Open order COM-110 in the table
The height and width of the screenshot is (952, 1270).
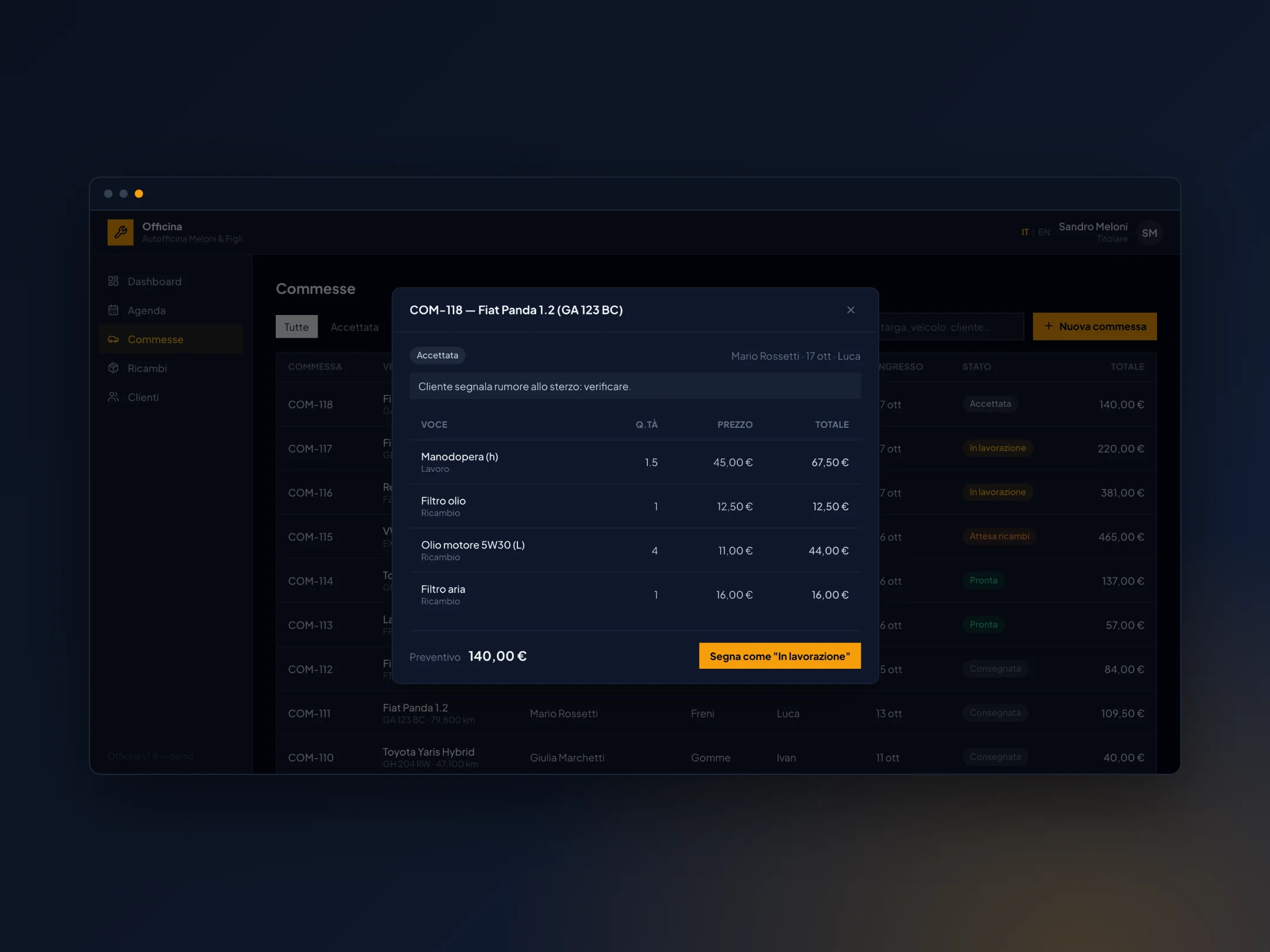tap(310, 757)
